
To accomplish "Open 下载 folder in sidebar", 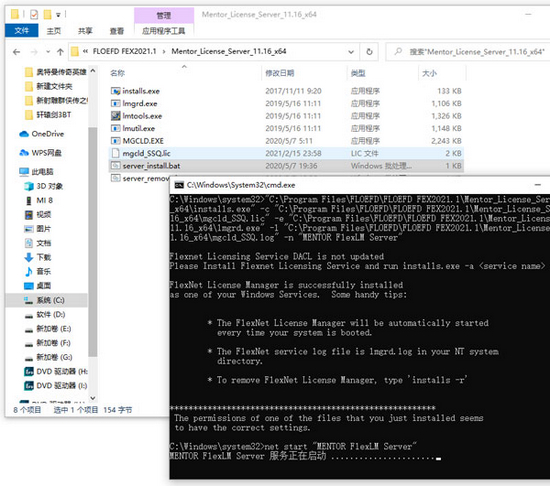I will click(38, 257).
